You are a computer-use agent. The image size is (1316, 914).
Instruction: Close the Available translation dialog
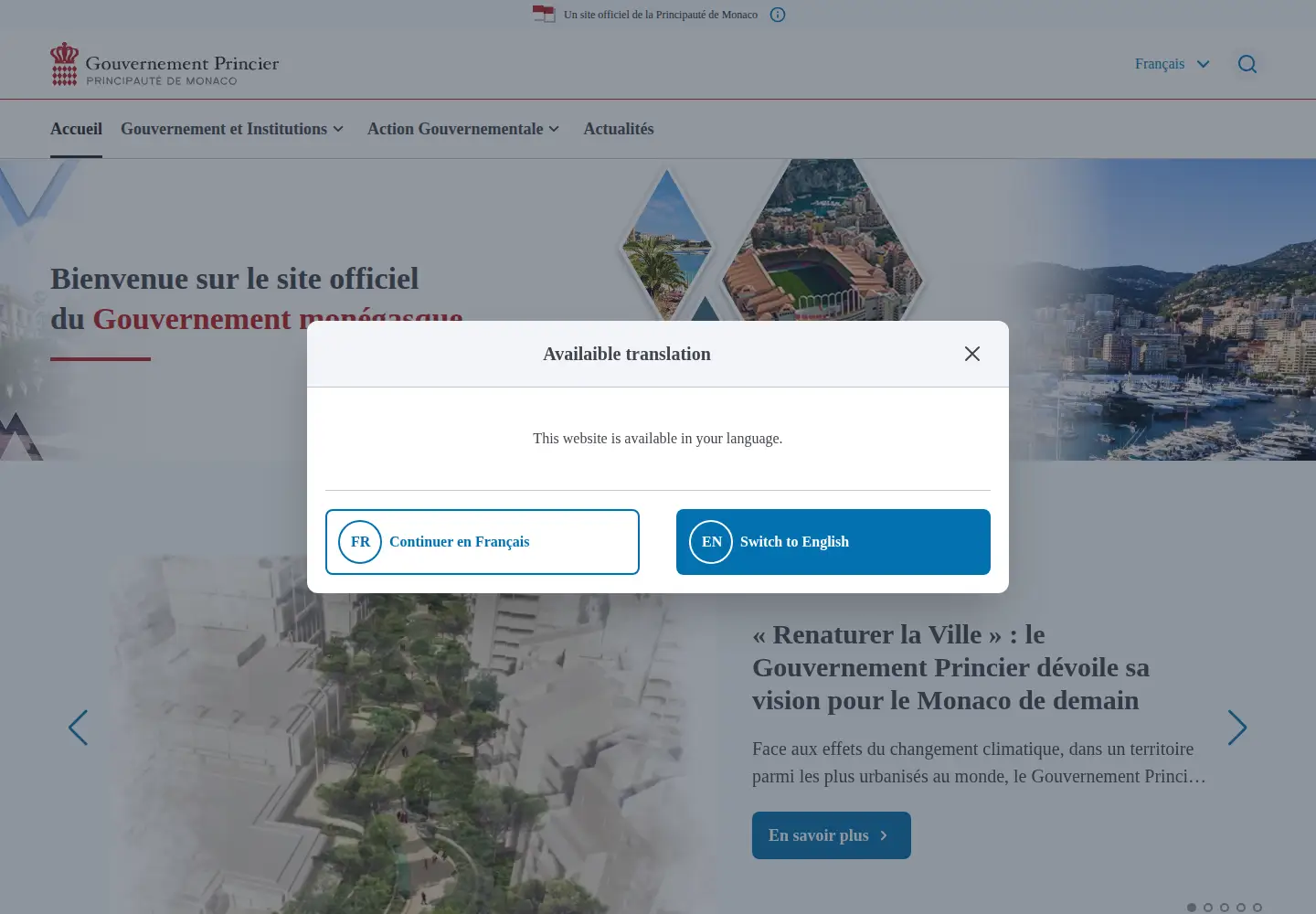(972, 354)
